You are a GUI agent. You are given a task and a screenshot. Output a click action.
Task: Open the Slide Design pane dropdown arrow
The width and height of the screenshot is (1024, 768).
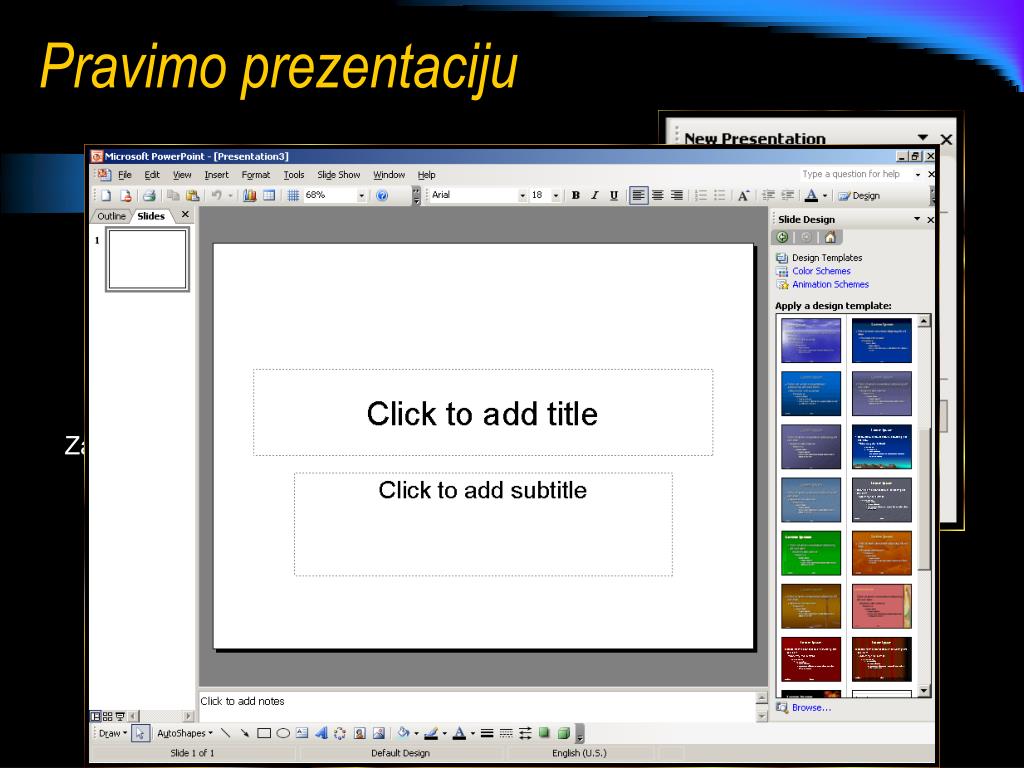(x=917, y=219)
